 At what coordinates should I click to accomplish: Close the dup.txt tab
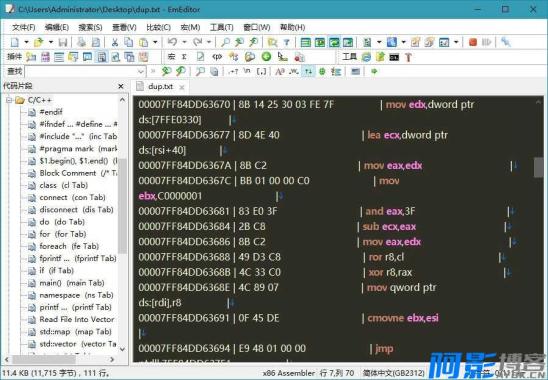pyautogui.click(x=182, y=87)
